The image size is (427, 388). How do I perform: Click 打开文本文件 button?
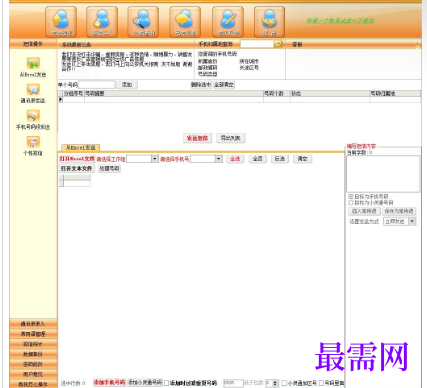(x=77, y=169)
